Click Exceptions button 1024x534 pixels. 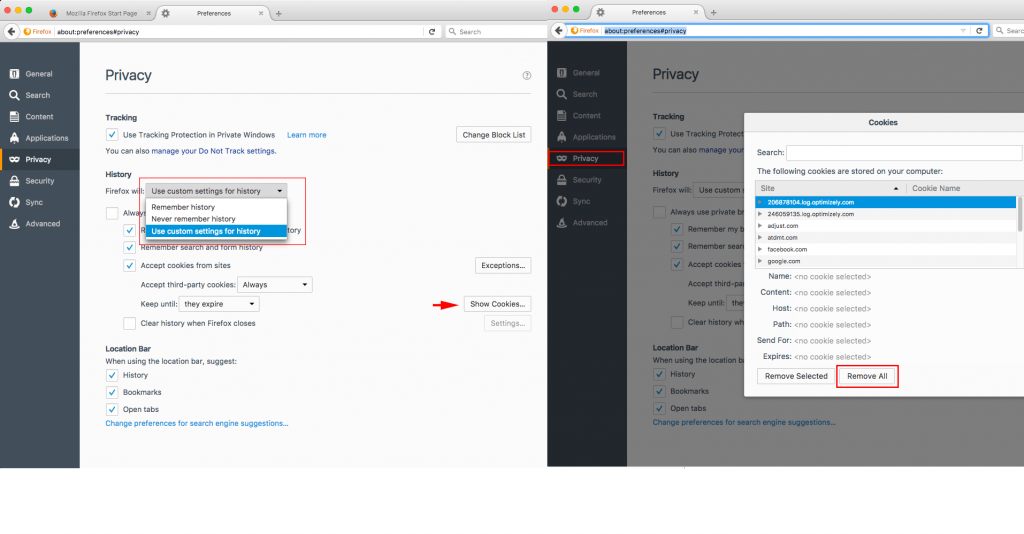[x=503, y=265]
